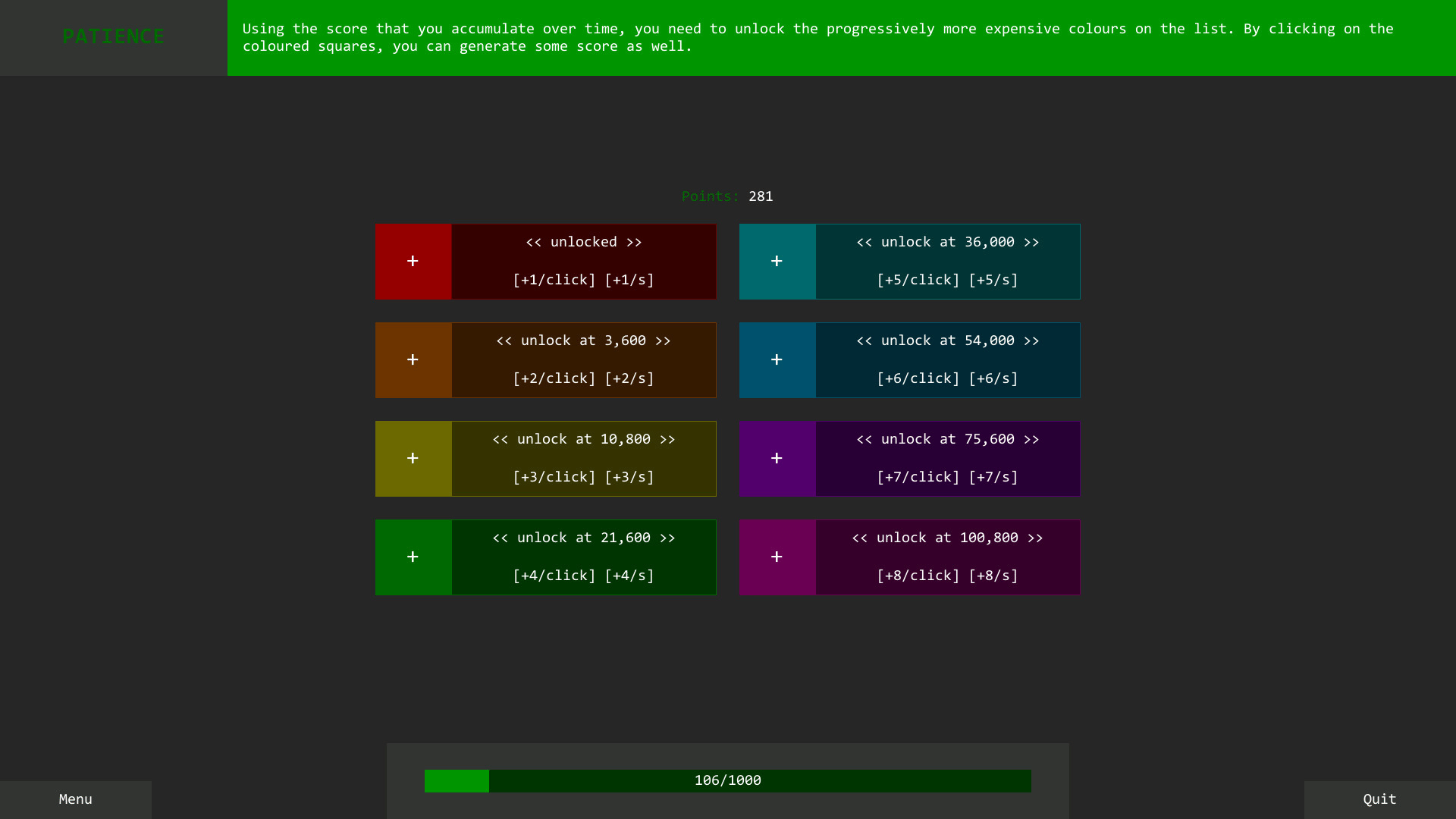
Task: Click the magenta plus square
Action: [x=777, y=557]
